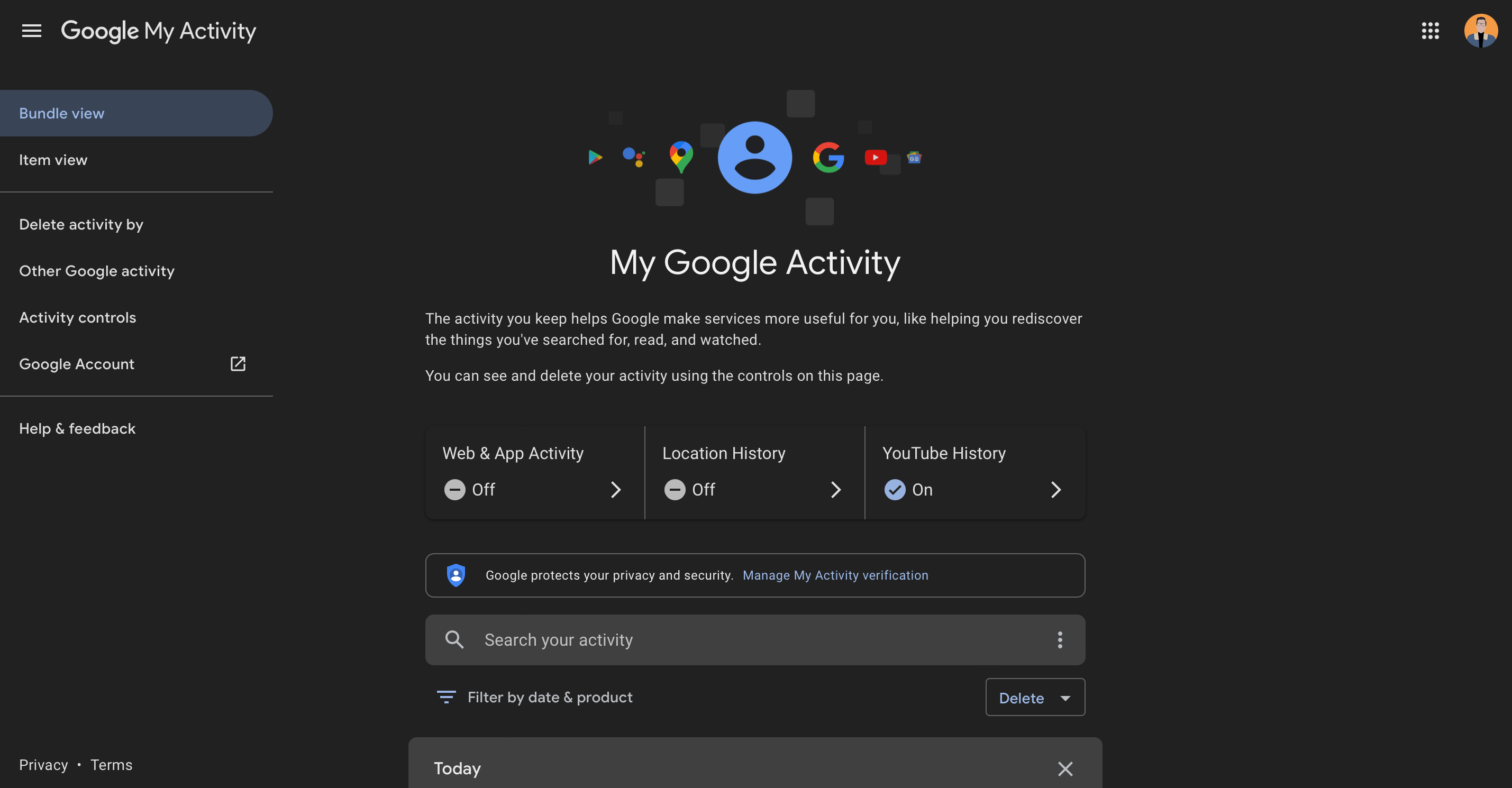Click the Search your activity input field
Screen dimensions: 1512x788
point(754,639)
